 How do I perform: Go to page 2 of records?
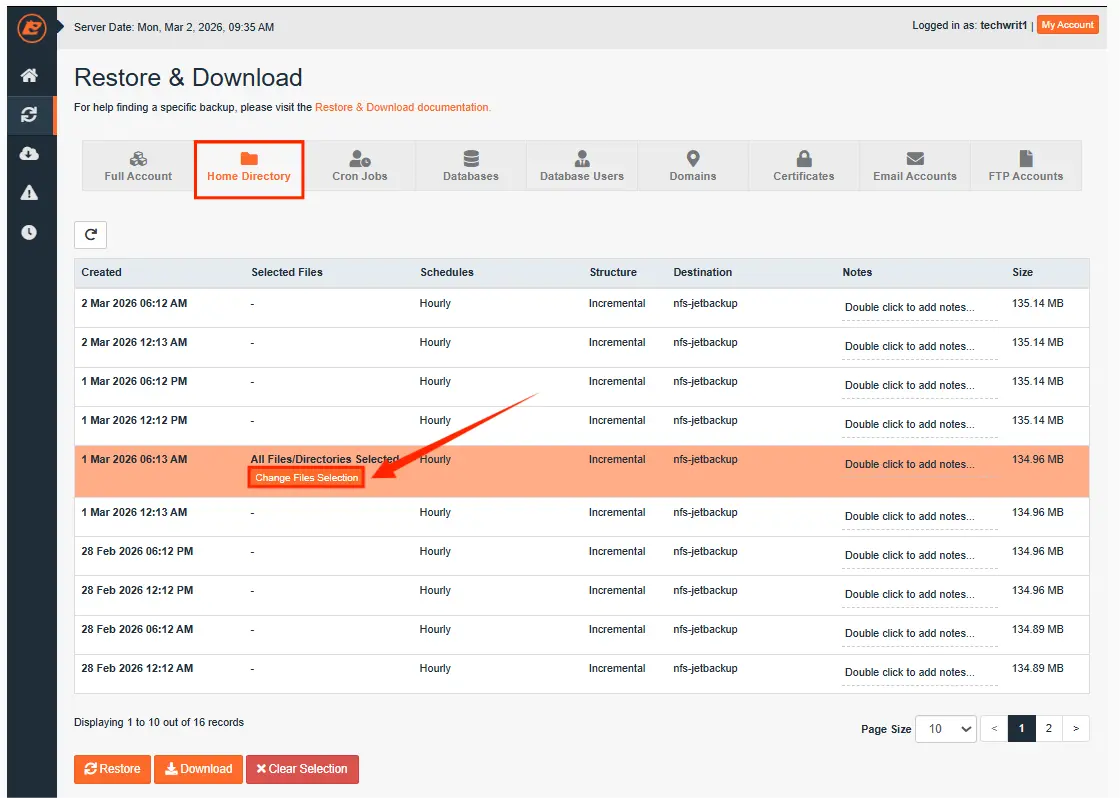(x=1048, y=729)
